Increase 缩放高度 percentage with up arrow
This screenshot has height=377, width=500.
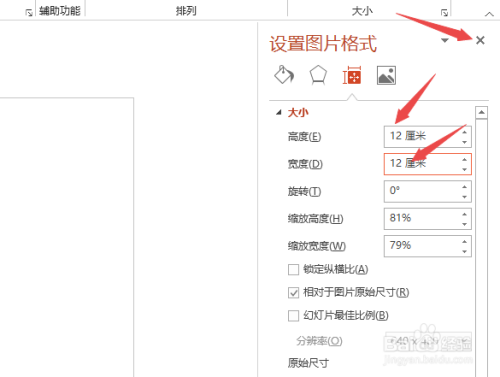(x=465, y=214)
